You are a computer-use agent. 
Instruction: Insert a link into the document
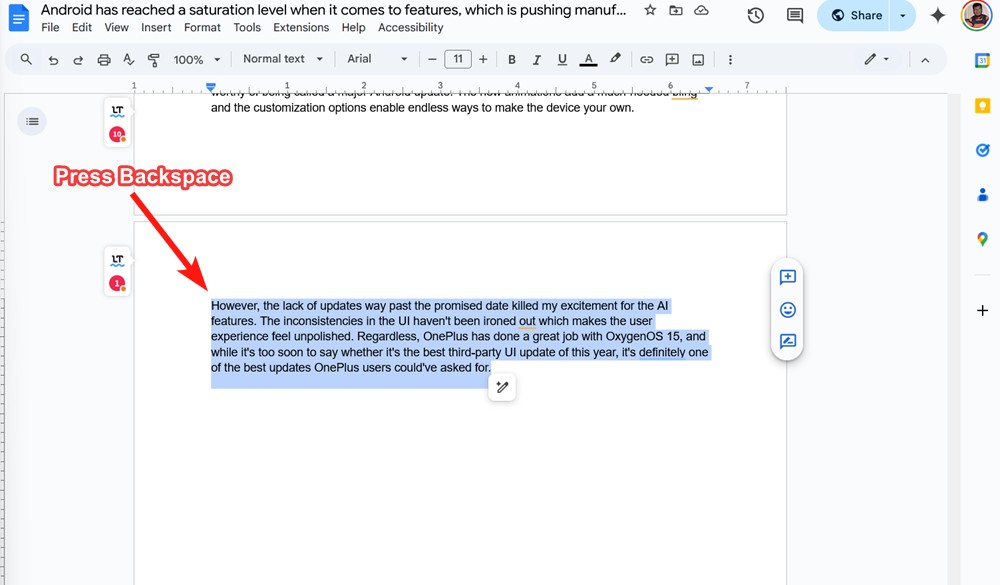tap(647, 59)
